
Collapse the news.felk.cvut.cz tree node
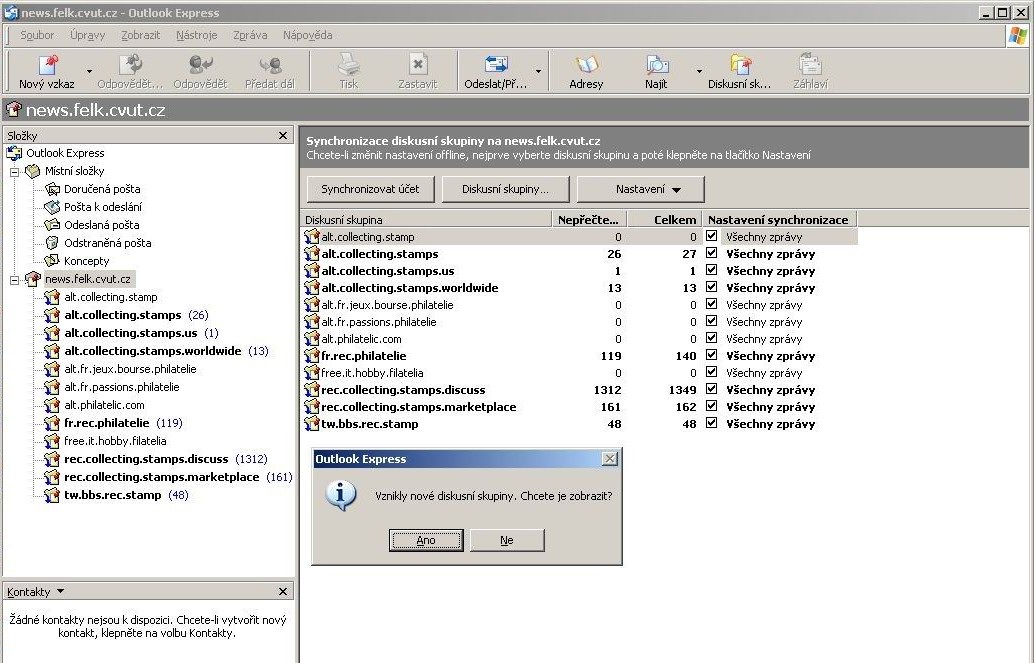coord(15,280)
